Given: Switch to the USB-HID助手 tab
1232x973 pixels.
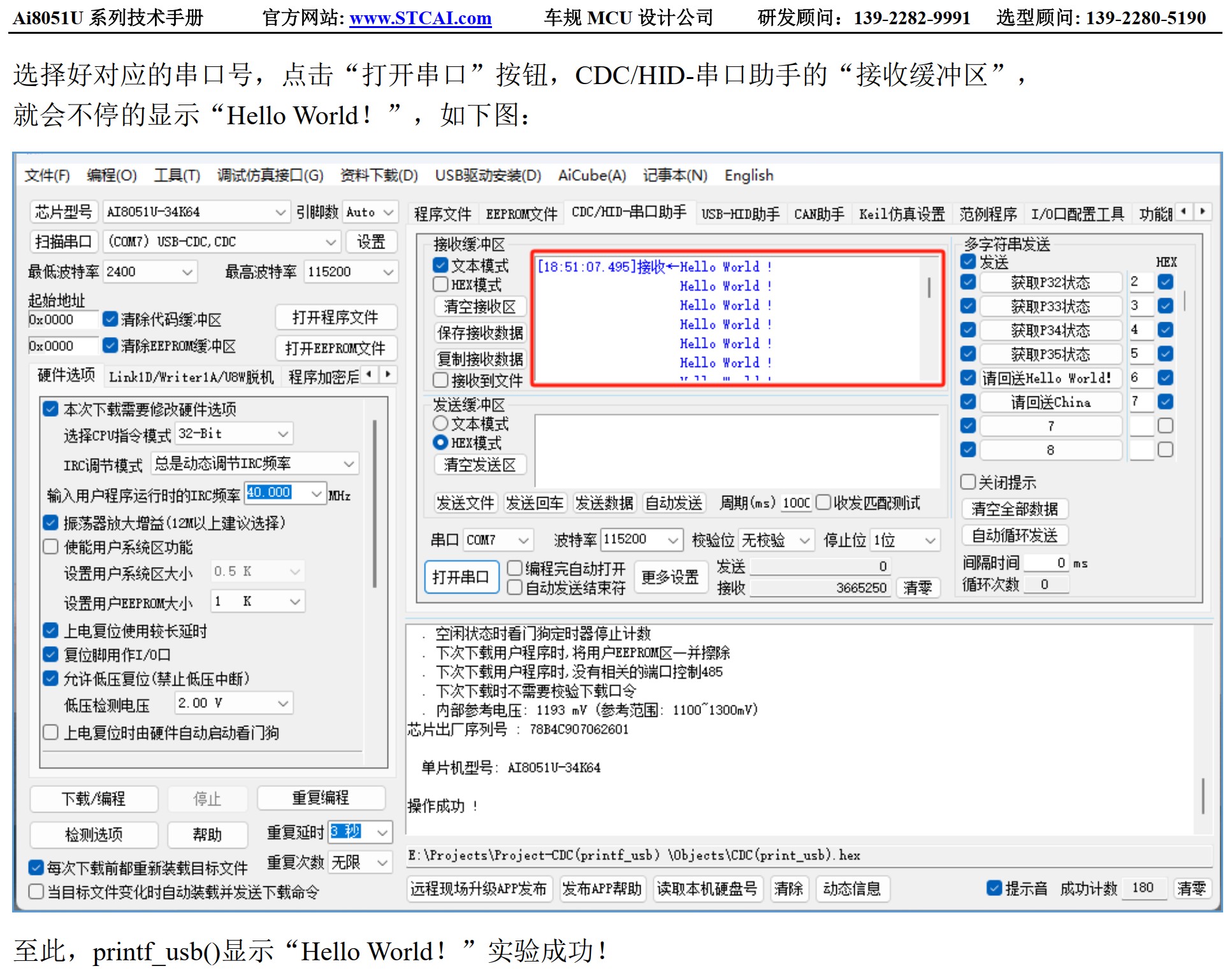Looking at the screenshot, I should pyautogui.click(x=740, y=214).
